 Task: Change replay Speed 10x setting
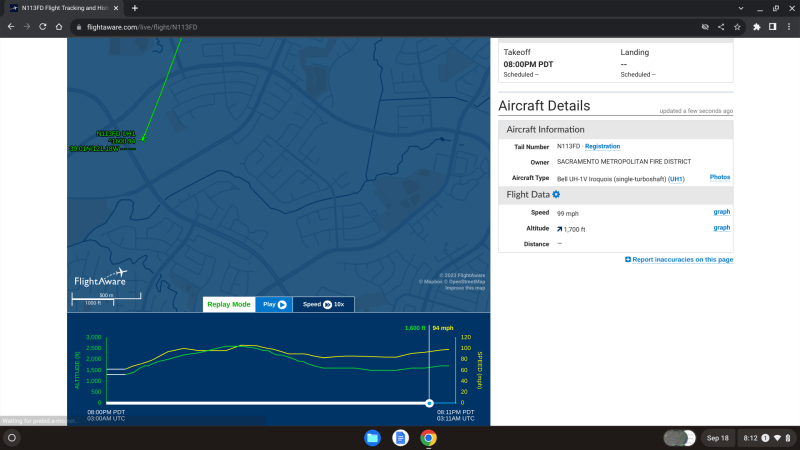[323, 305]
